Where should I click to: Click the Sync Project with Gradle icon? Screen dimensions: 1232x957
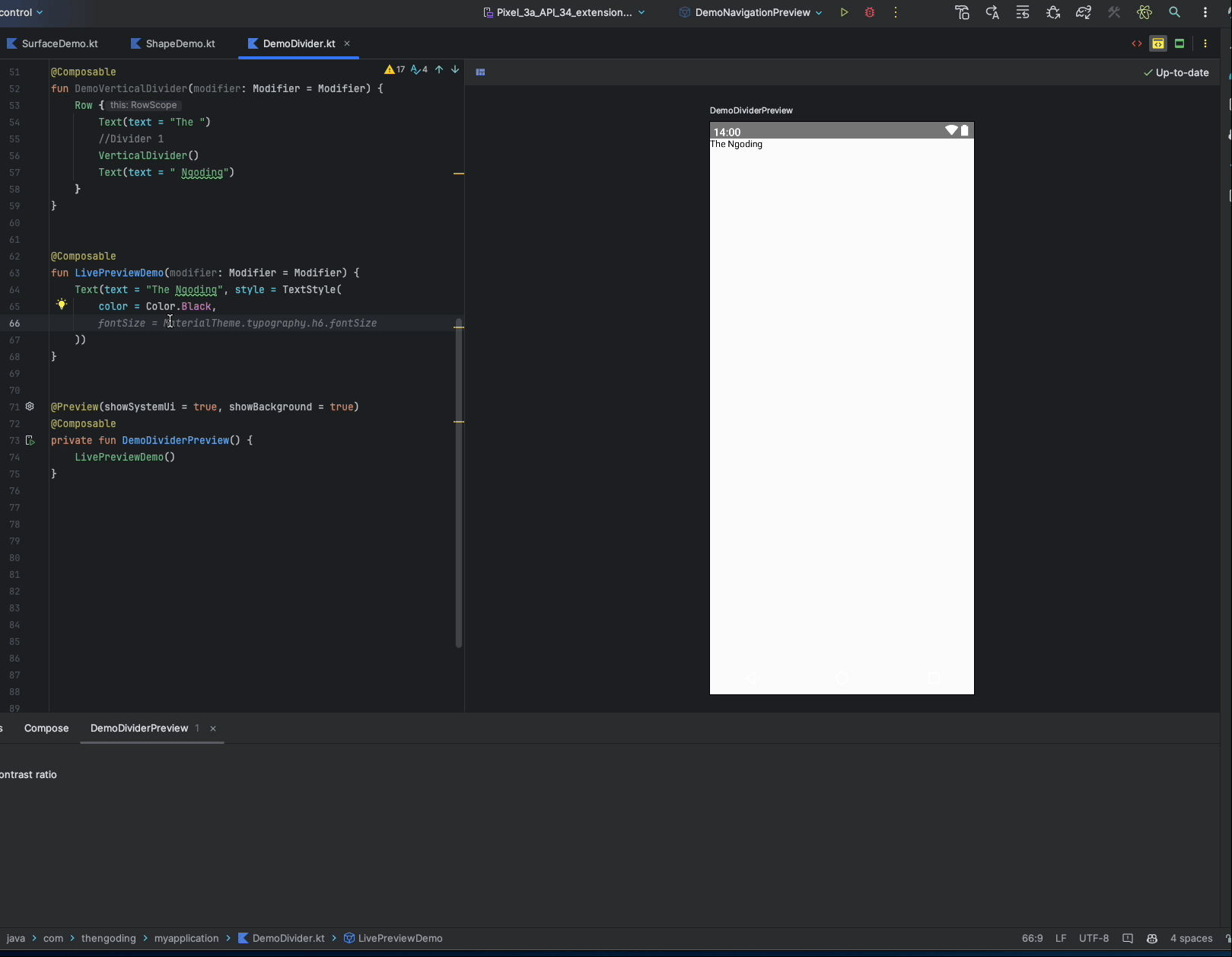(x=1083, y=12)
